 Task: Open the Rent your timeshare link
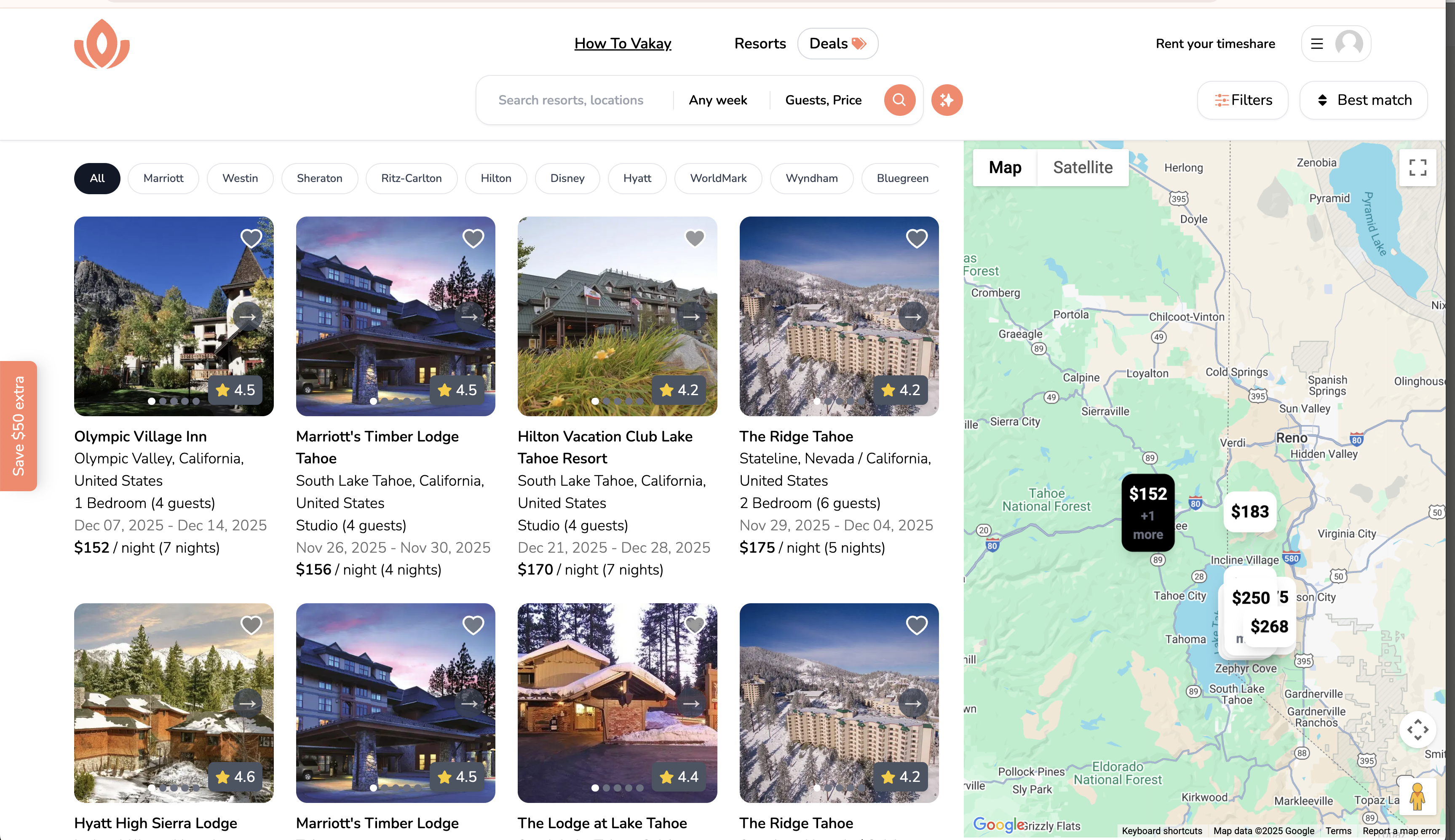point(1215,44)
